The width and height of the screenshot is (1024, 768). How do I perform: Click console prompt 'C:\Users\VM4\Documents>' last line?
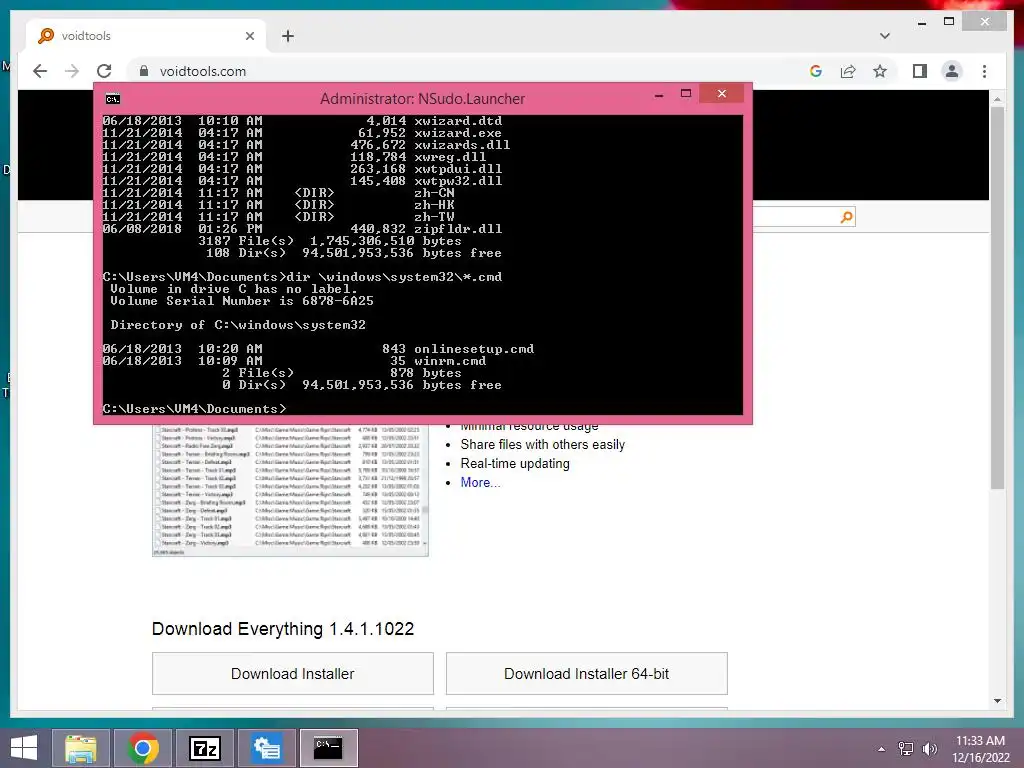click(194, 409)
